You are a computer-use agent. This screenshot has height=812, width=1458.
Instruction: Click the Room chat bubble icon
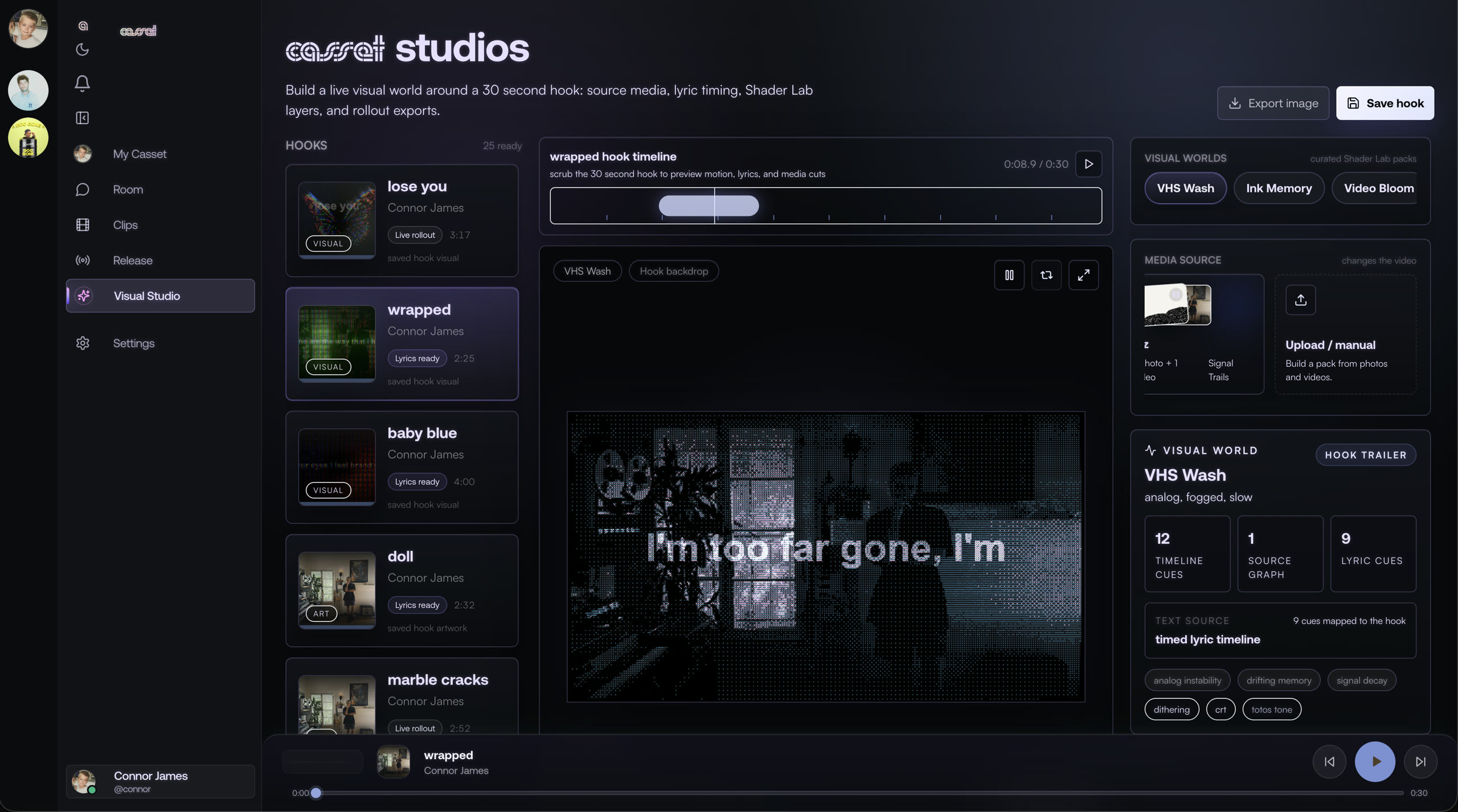(x=83, y=190)
